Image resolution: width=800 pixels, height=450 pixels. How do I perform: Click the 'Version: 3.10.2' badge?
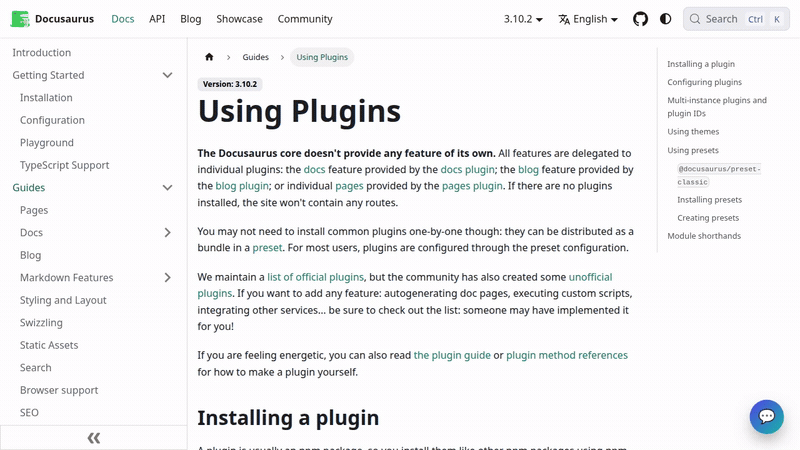tap(230, 84)
